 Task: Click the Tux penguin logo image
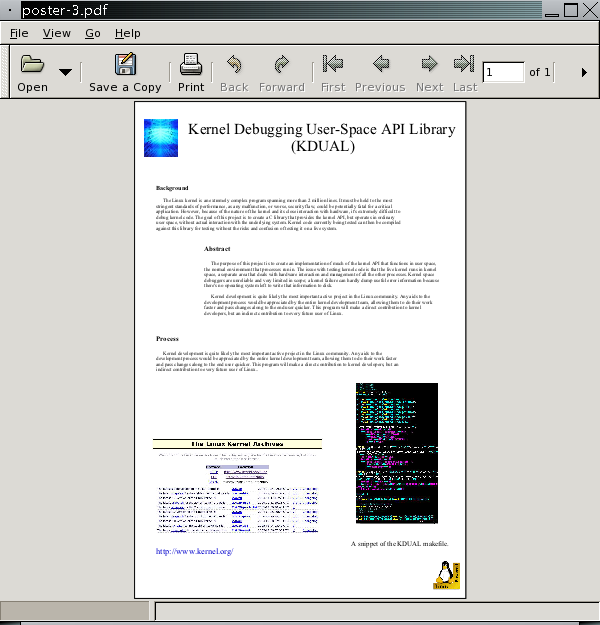point(447,575)
